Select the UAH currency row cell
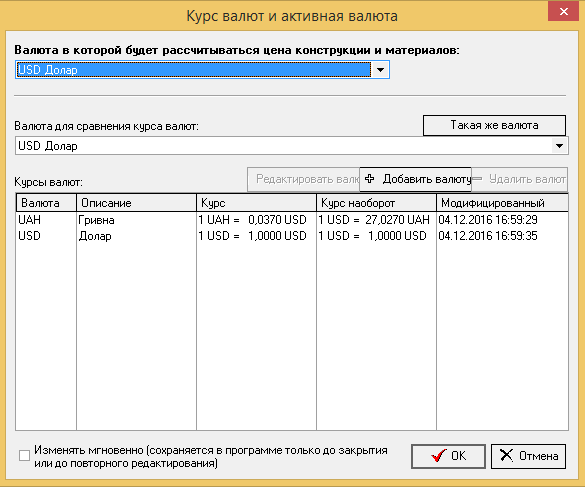 (x=29, y=220)
